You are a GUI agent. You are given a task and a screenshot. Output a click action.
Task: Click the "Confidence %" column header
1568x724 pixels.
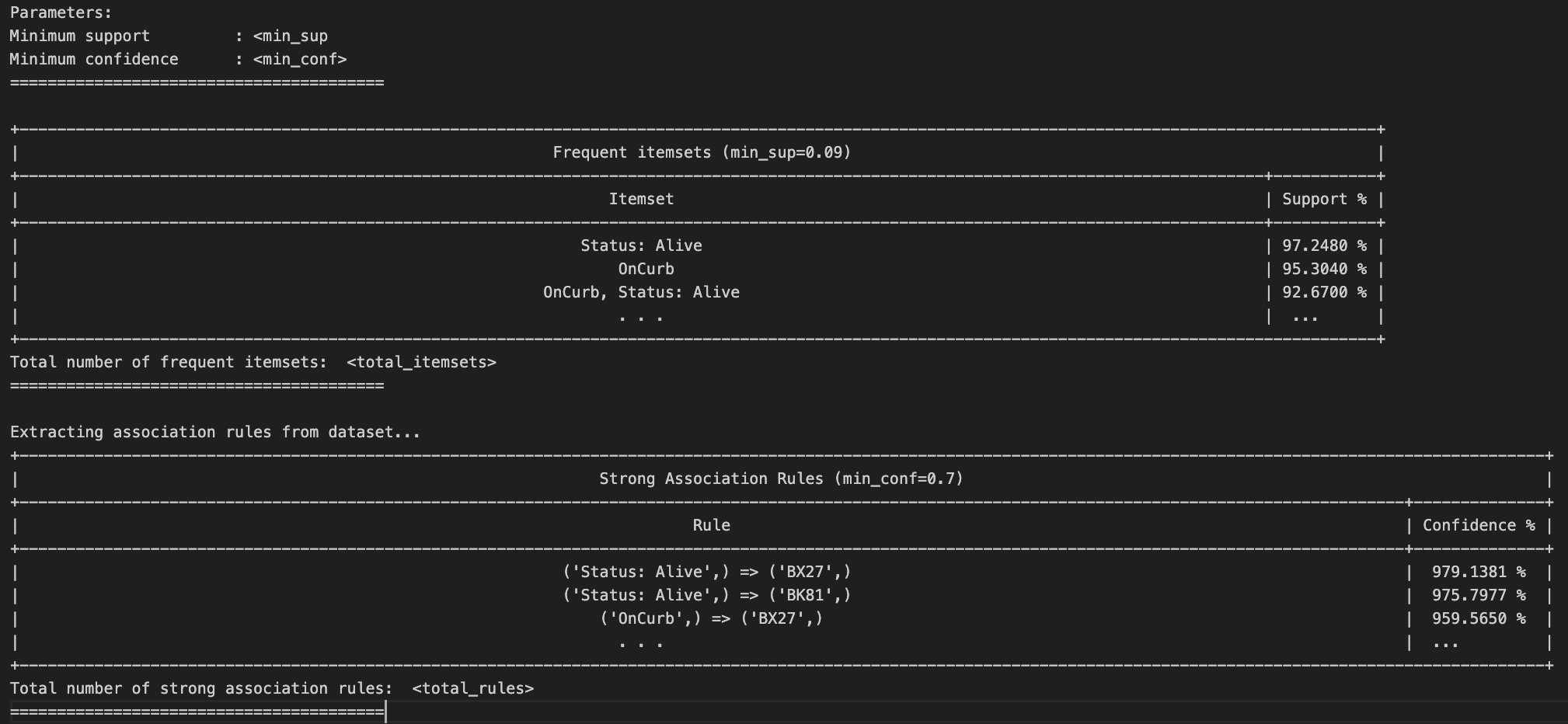(x=1479, y=525)
